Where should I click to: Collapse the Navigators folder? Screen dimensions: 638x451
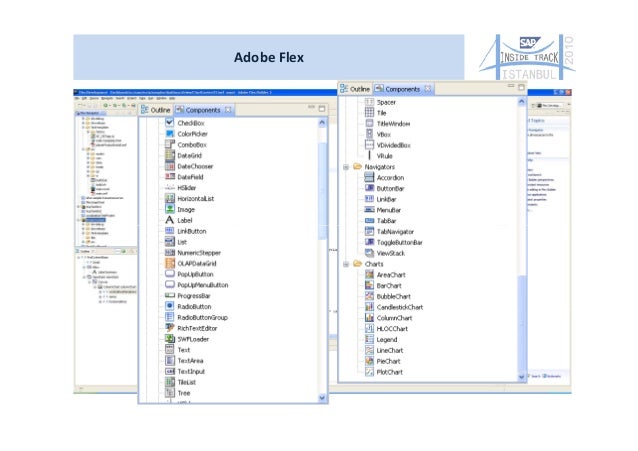click(x=346, y=167)
